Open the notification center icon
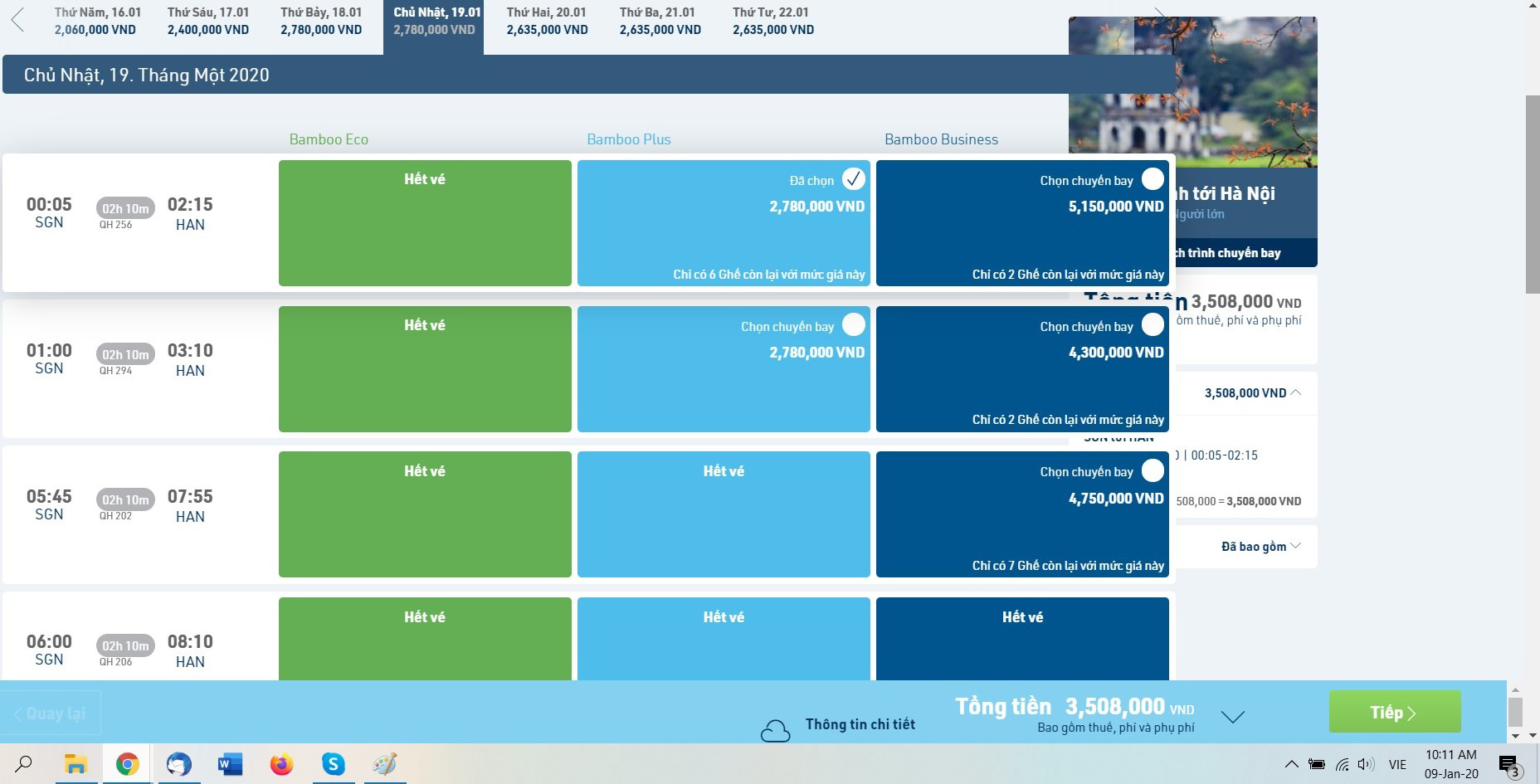The image size is (1540, 784). (1509, 765)
